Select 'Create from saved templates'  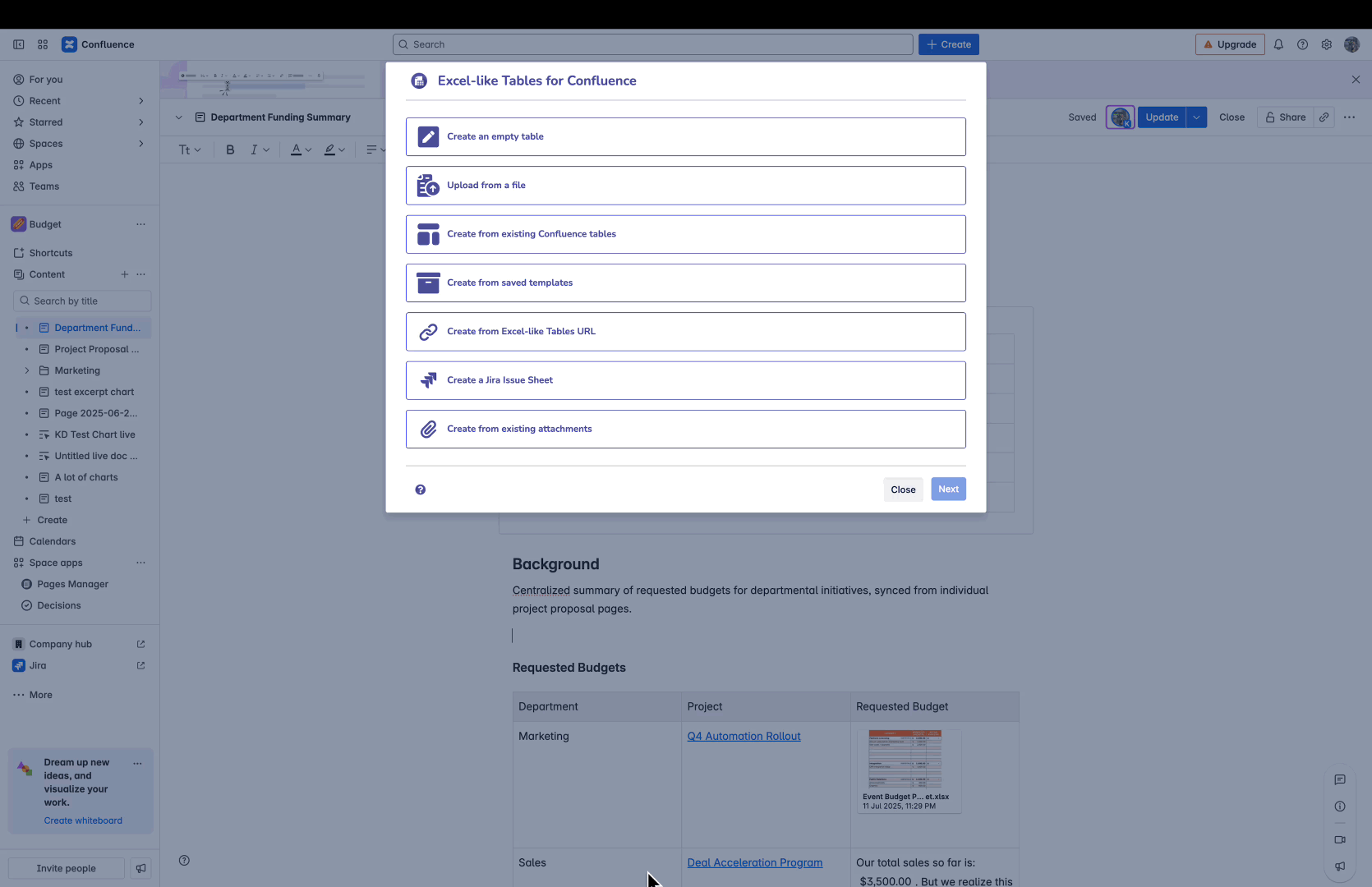[685, 283]
